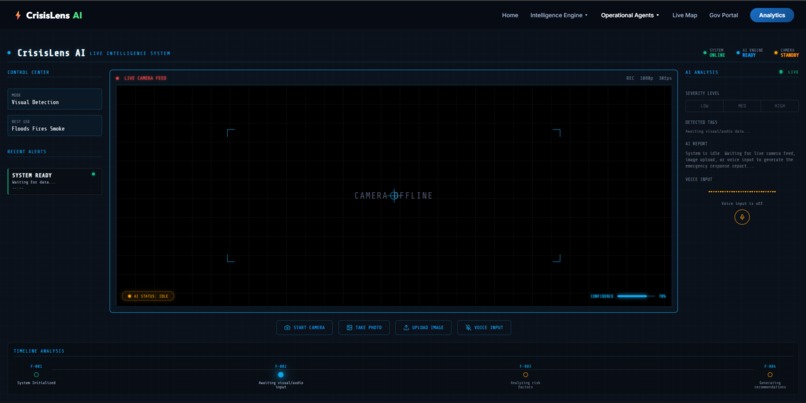Click the green dot on SYSTEM READY card
806x403 pixels.
pos(93,174)
